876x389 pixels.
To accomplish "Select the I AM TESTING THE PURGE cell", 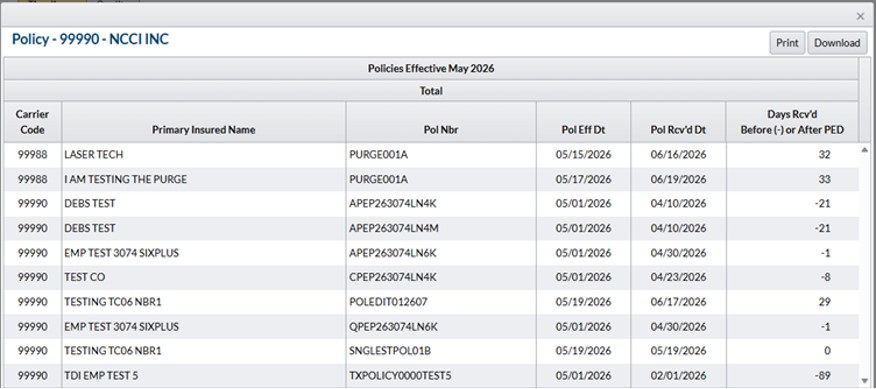I will (204, 179).
